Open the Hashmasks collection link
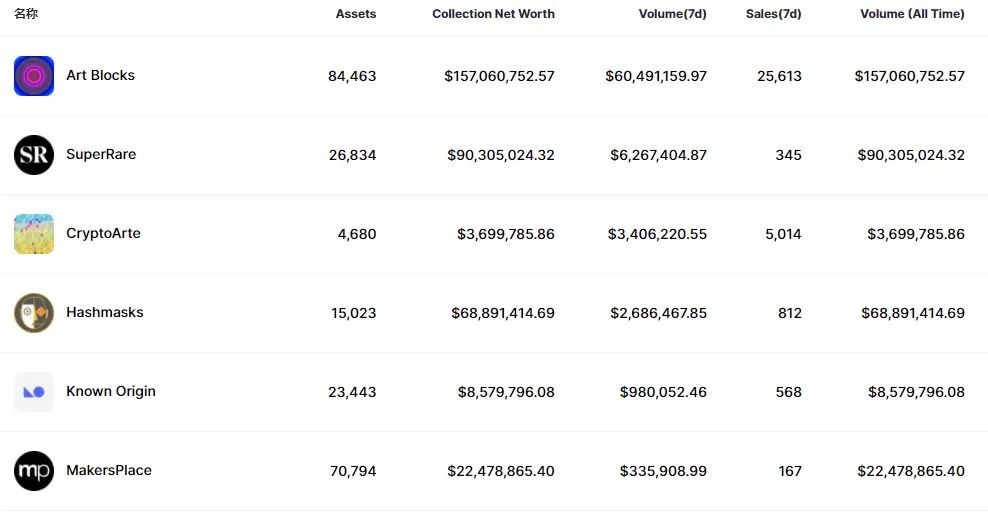Viewport: 988px width, 513px height. pos(105,312)
